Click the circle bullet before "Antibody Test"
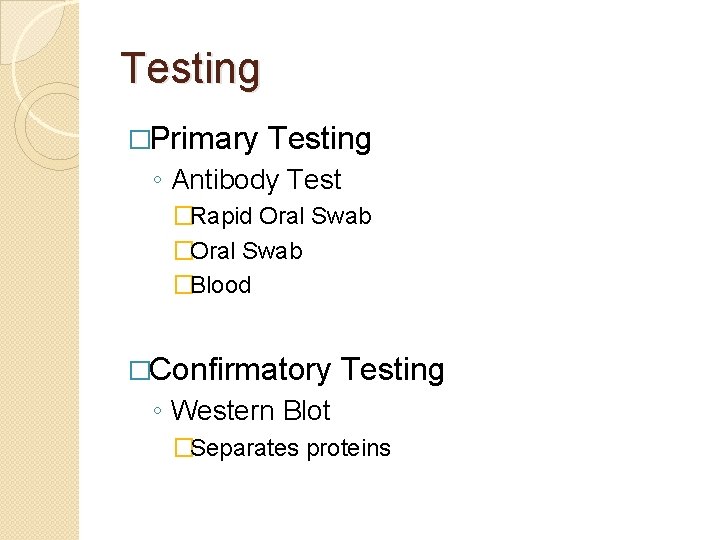 [x=159, y=182]
